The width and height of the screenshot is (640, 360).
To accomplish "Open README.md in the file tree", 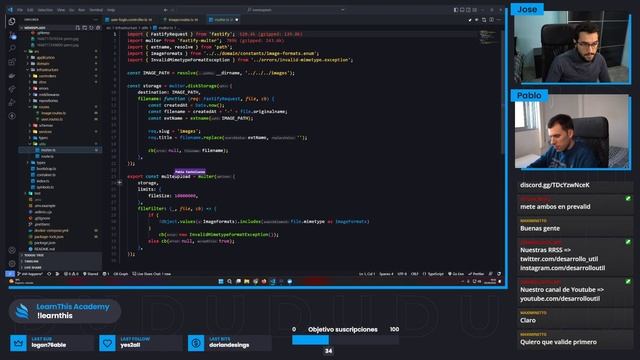I will [x=44, y=249].
